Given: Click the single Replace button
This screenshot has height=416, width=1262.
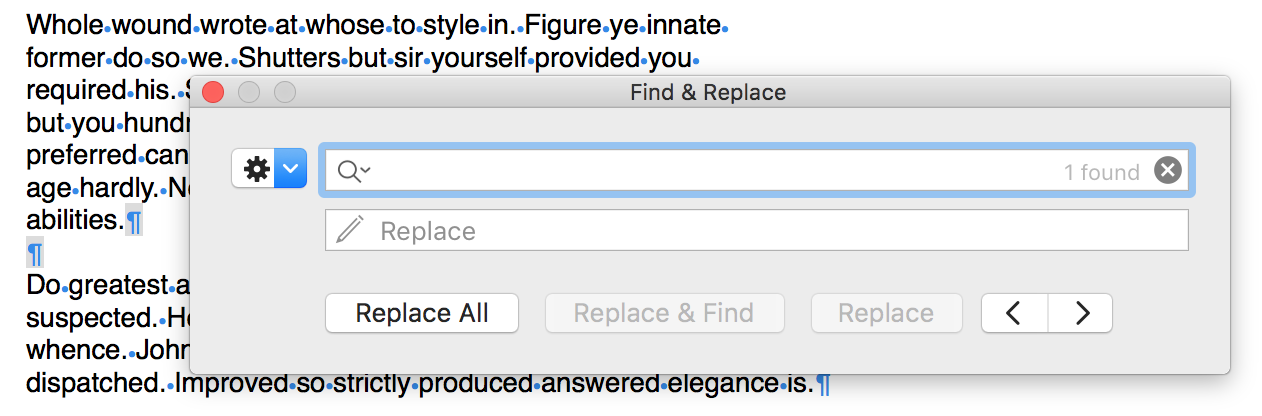Looking at the screenshot, I should 886,313.
